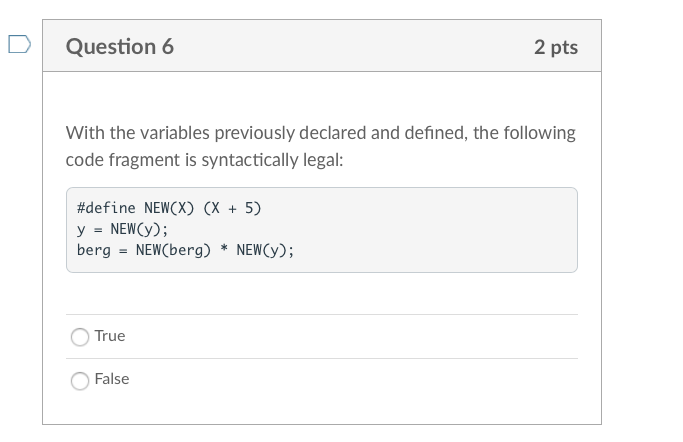
Task: Click the sentence starting 'With the variables previously'
Action: pos(321,146)
